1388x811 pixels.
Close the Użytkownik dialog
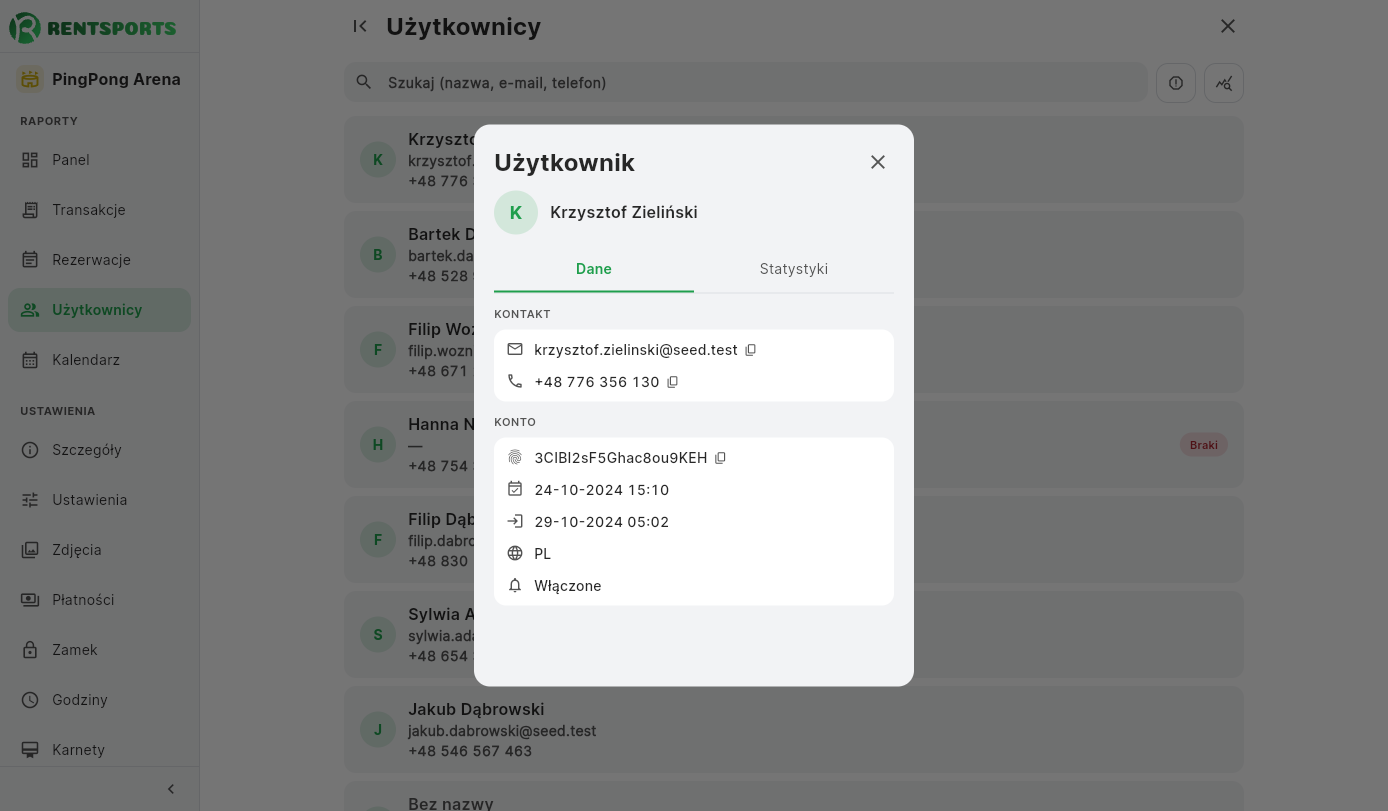pos(878,162)
